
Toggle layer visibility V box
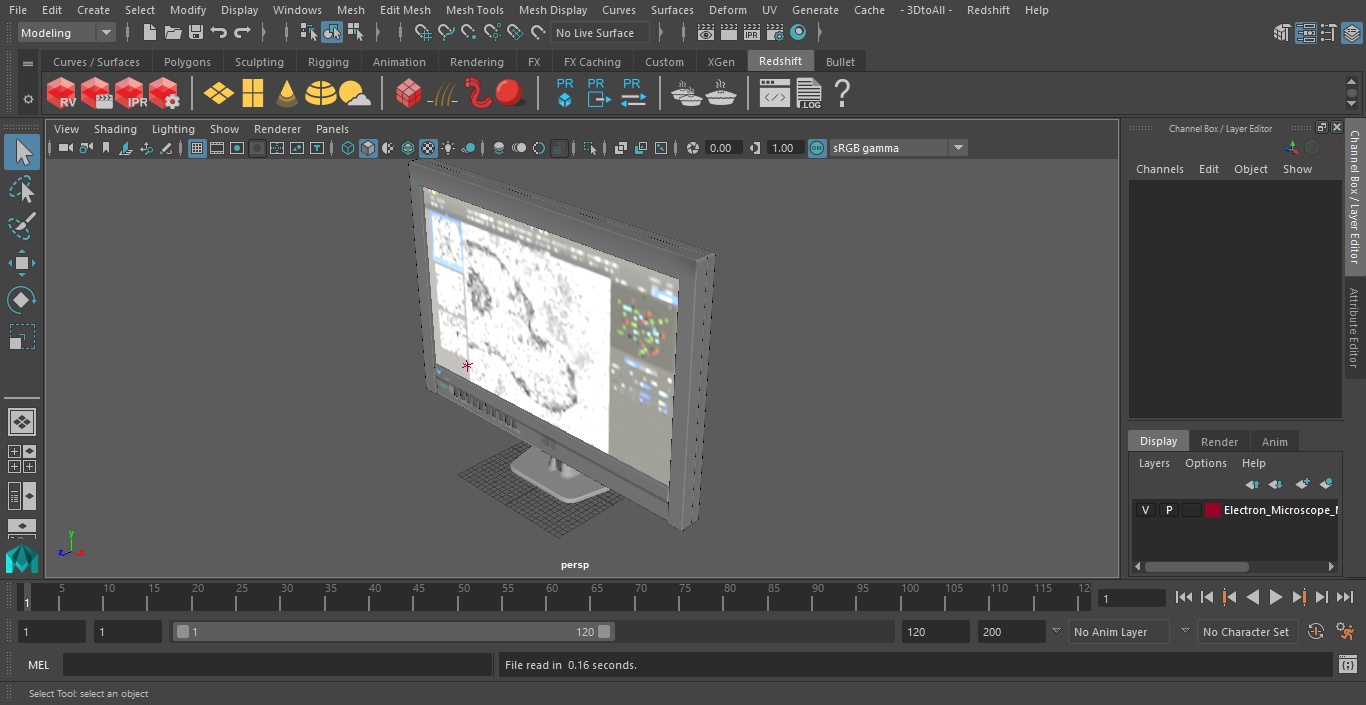[1145, 510]
